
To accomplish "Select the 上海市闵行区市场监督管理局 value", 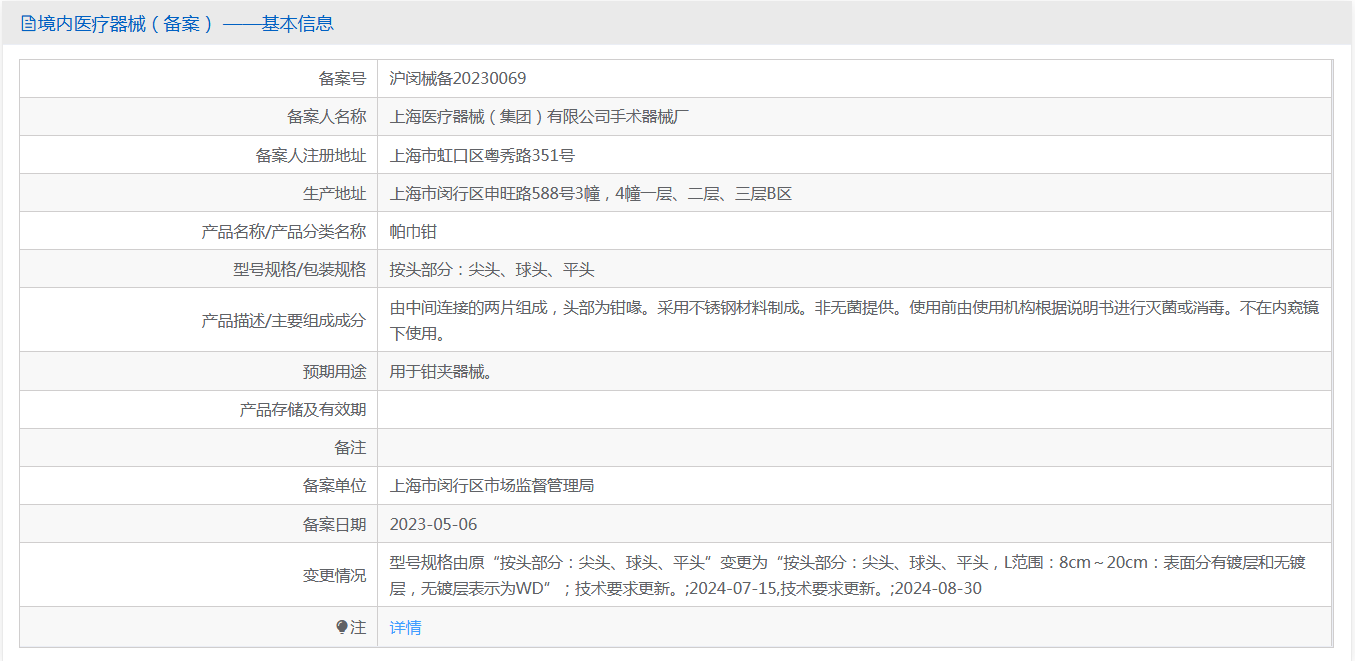I will (492, 486).
